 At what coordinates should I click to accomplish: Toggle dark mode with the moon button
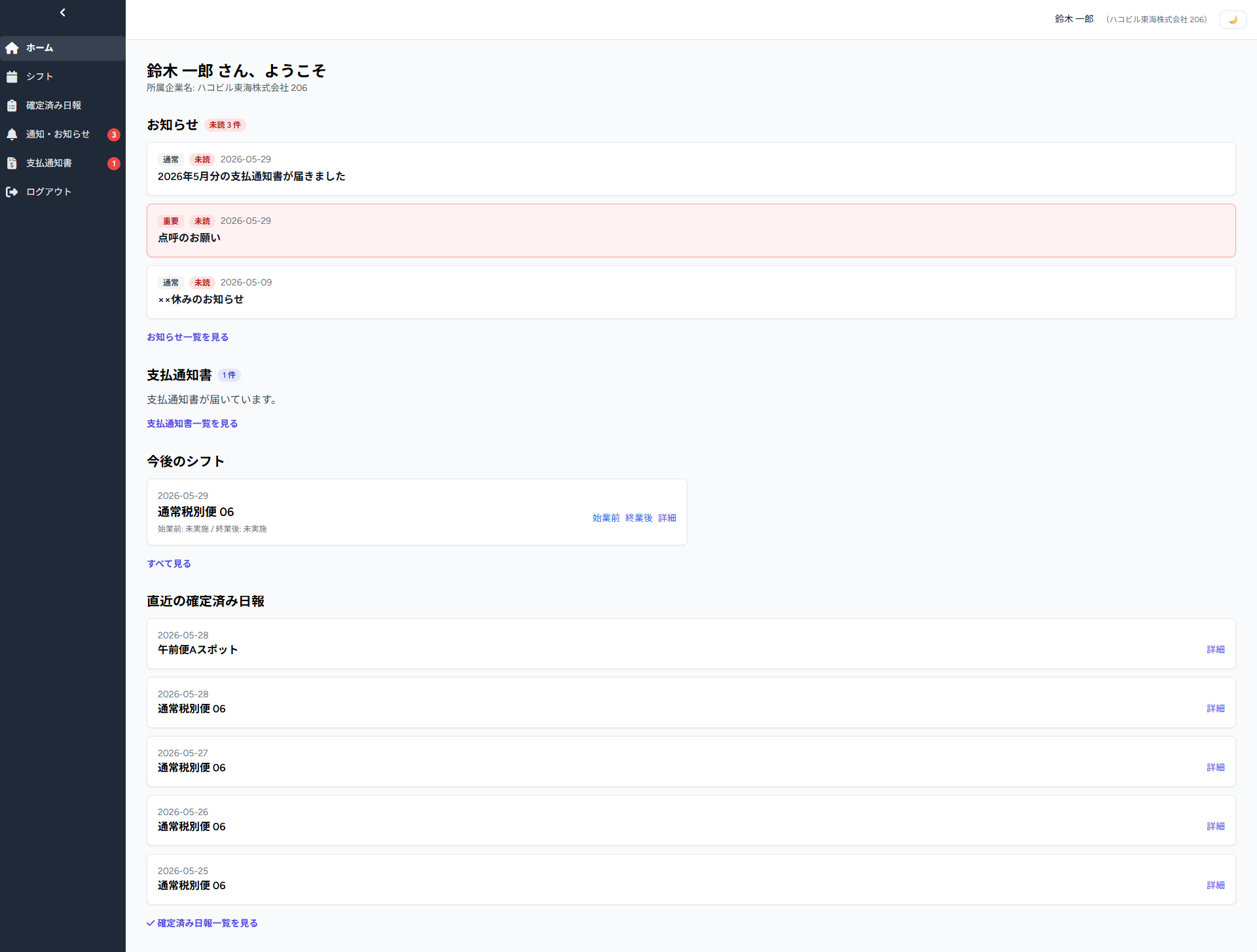[1233, 20]
